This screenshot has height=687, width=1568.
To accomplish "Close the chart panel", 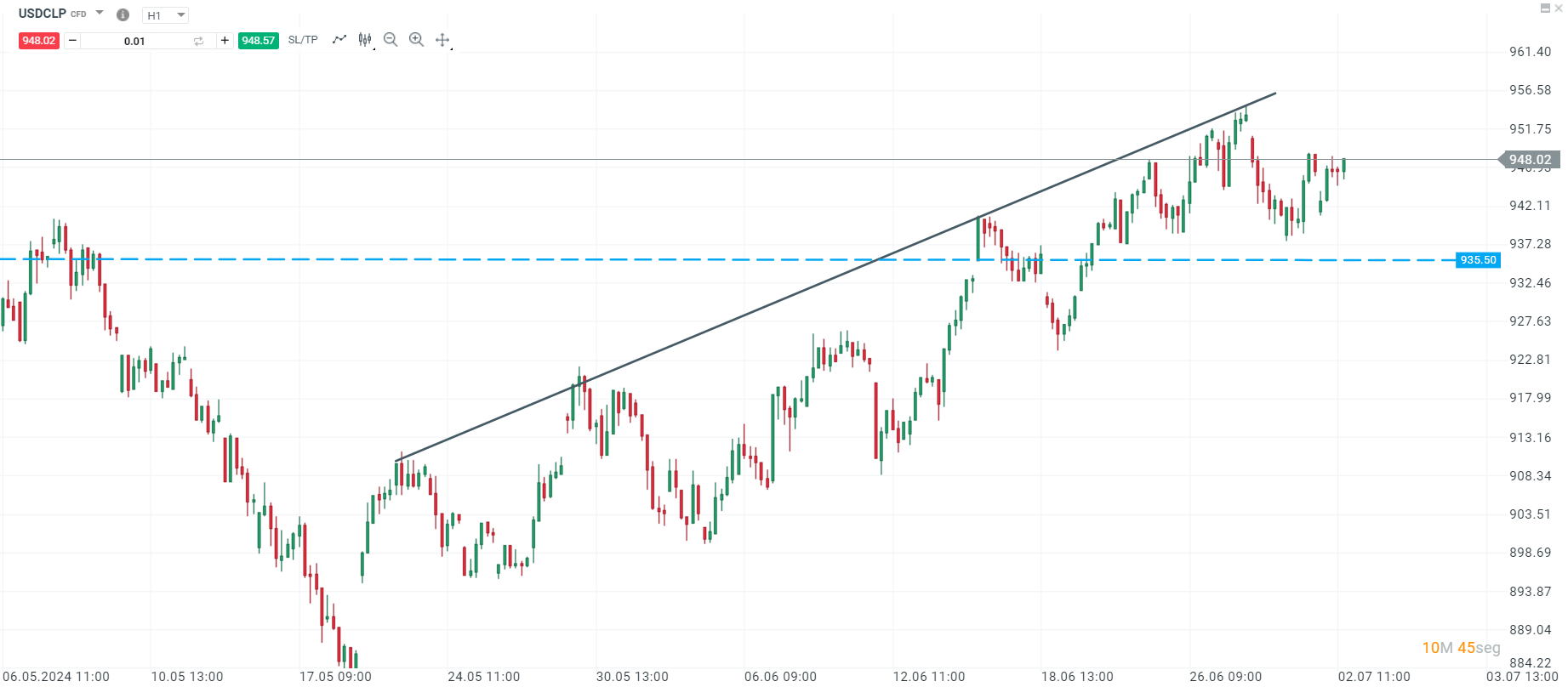I will coord(1559,9).
